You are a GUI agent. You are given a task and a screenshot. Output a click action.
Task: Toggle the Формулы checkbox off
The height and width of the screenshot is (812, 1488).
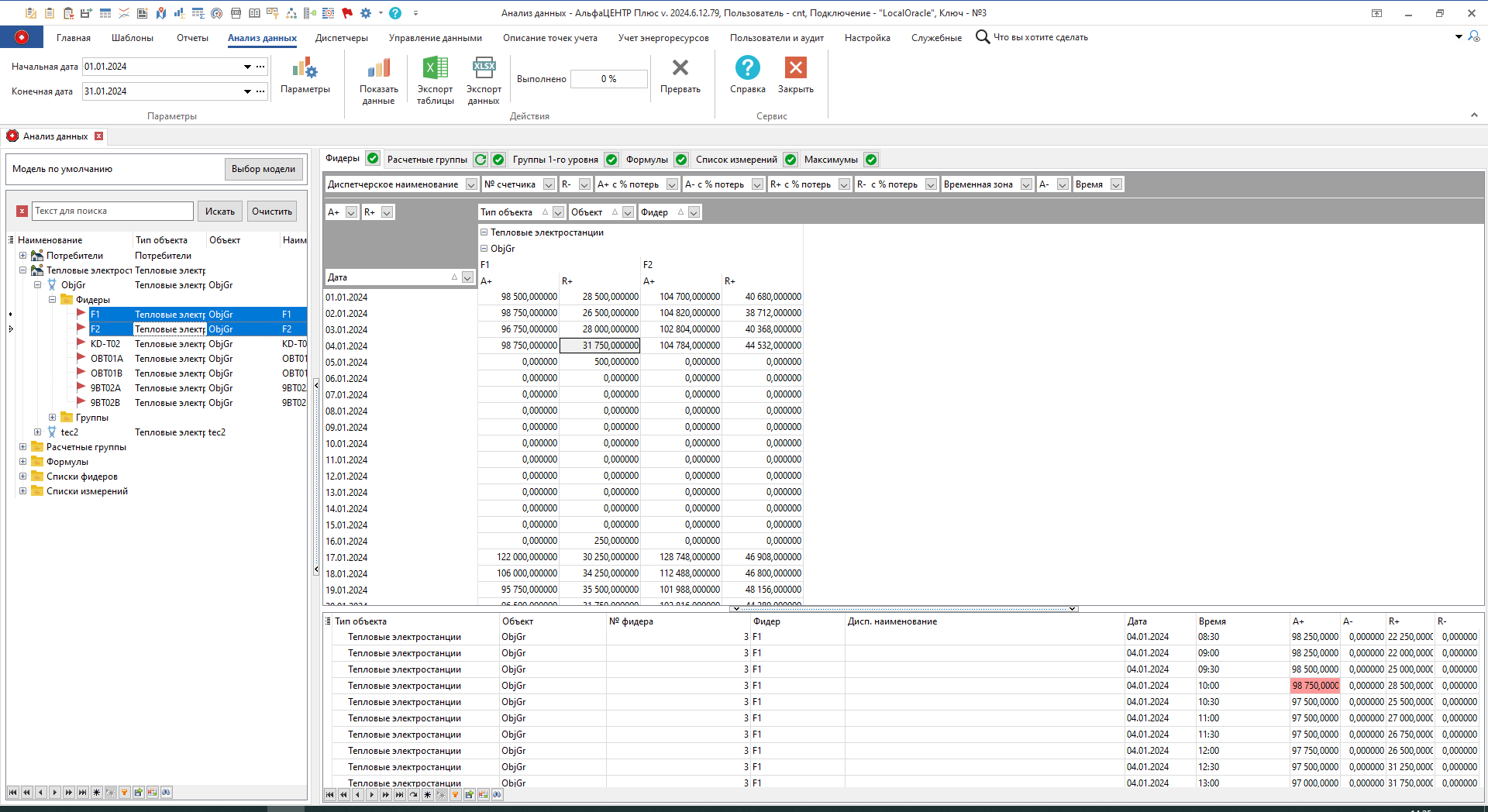680,159
